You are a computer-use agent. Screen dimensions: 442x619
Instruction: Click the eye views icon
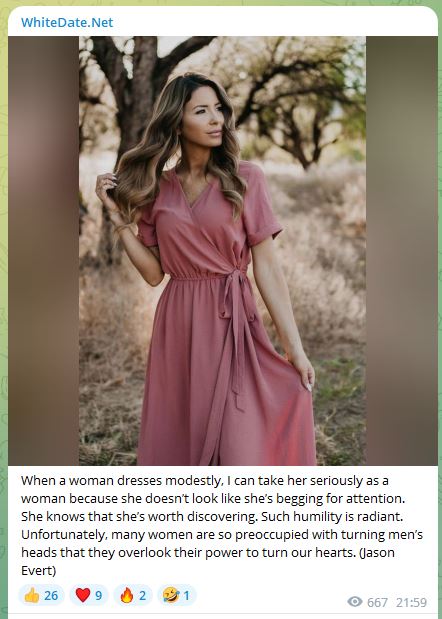coord(355,602)
